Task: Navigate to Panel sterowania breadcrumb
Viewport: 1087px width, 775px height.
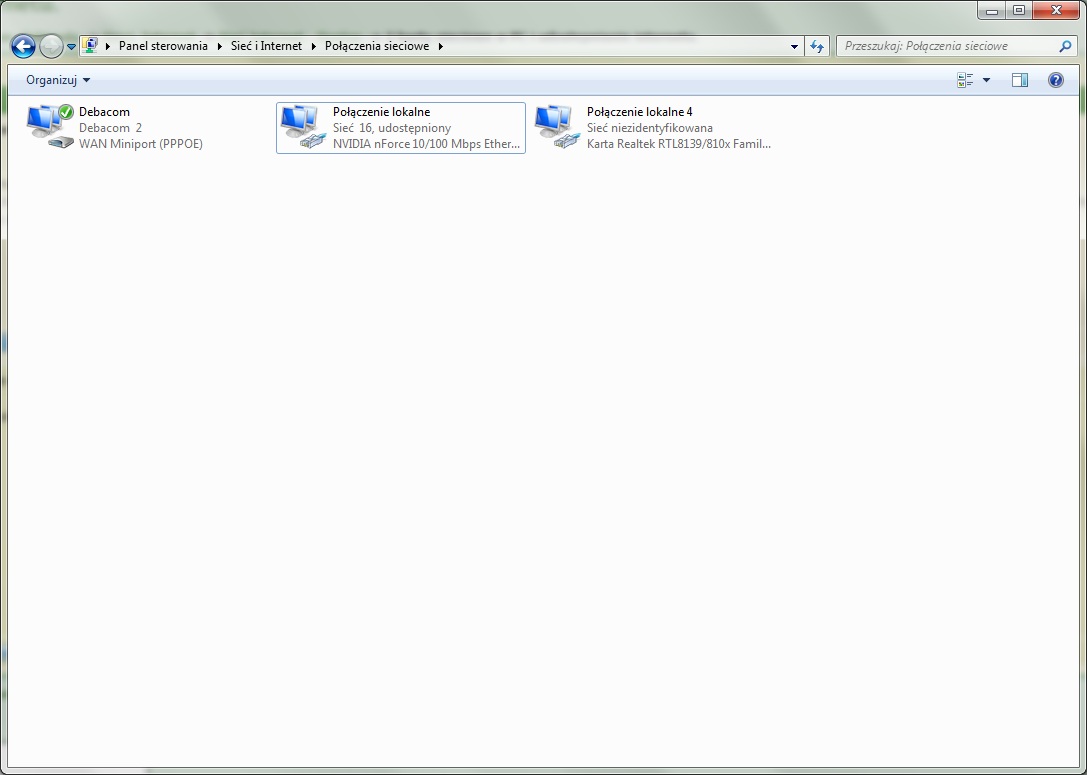Action: pos(163,46)
